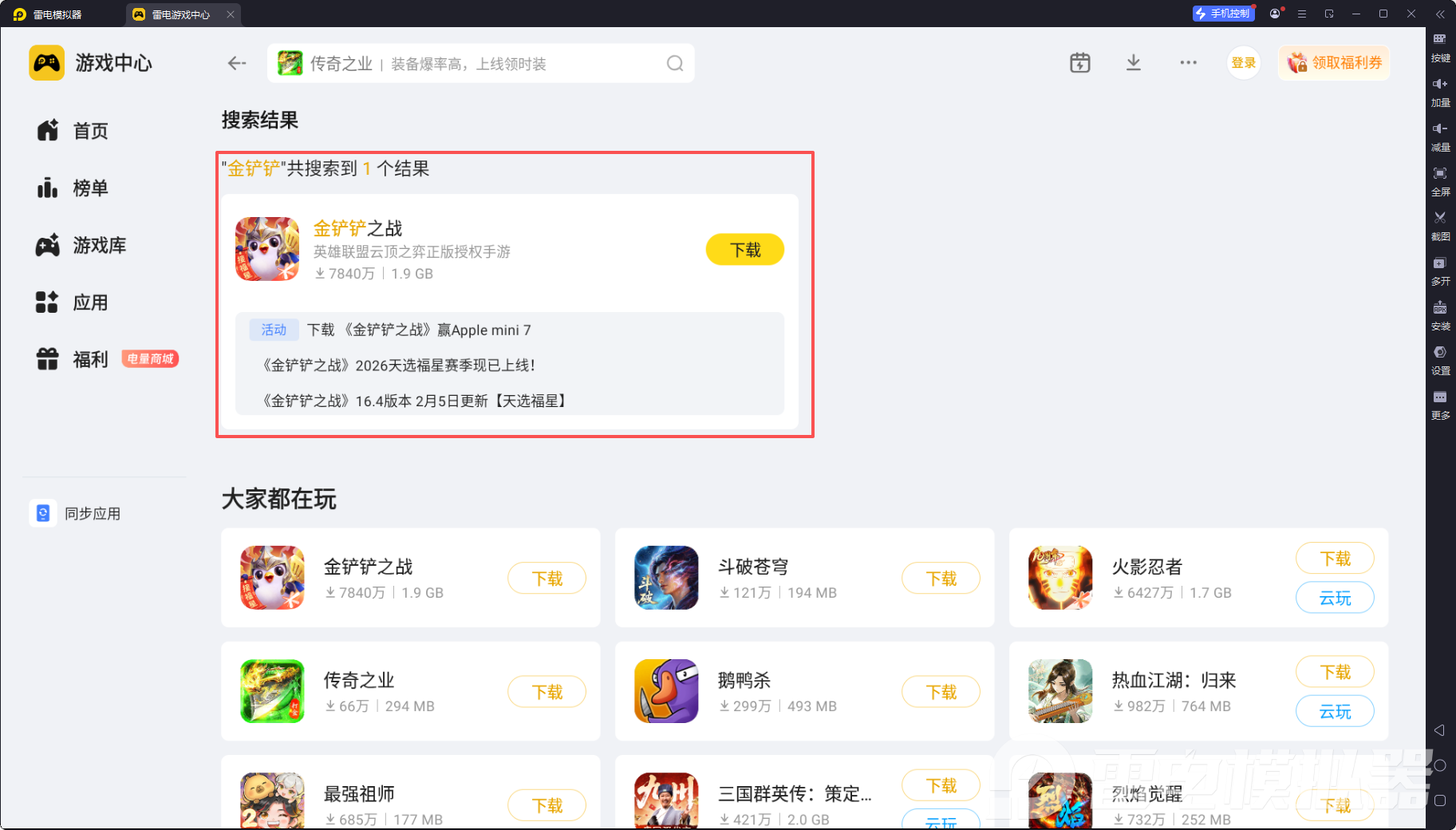Open 更多 more tools

1440,405
